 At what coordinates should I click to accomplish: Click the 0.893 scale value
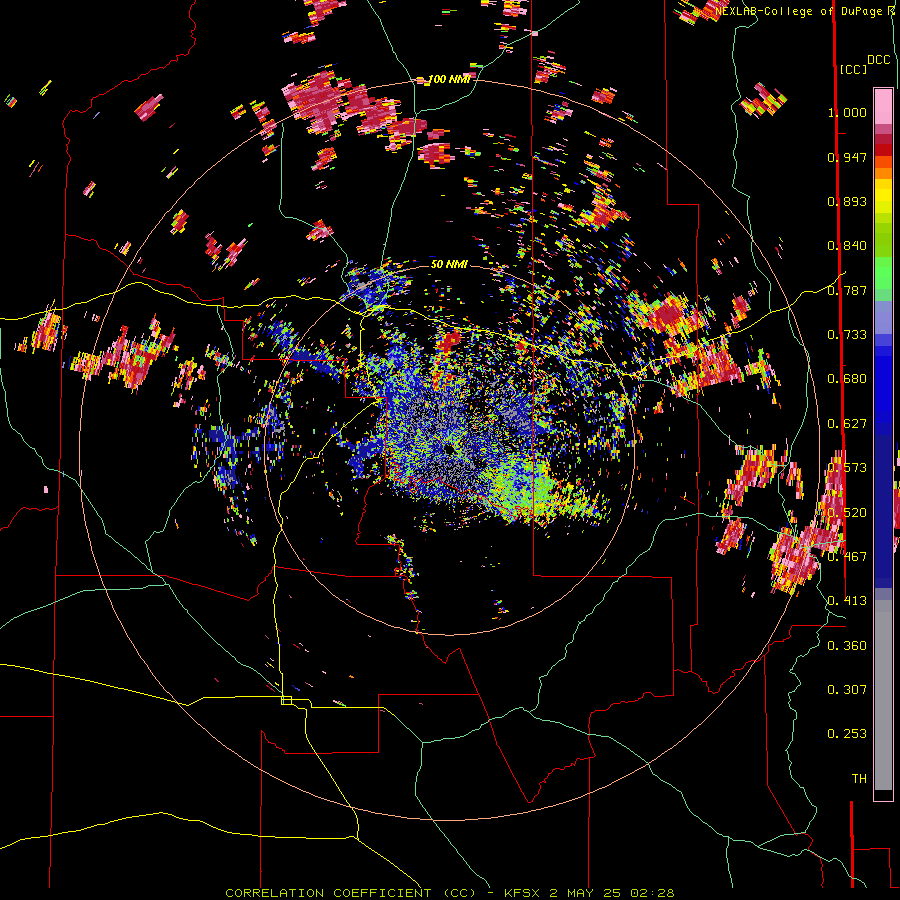(x=847, y=201)
